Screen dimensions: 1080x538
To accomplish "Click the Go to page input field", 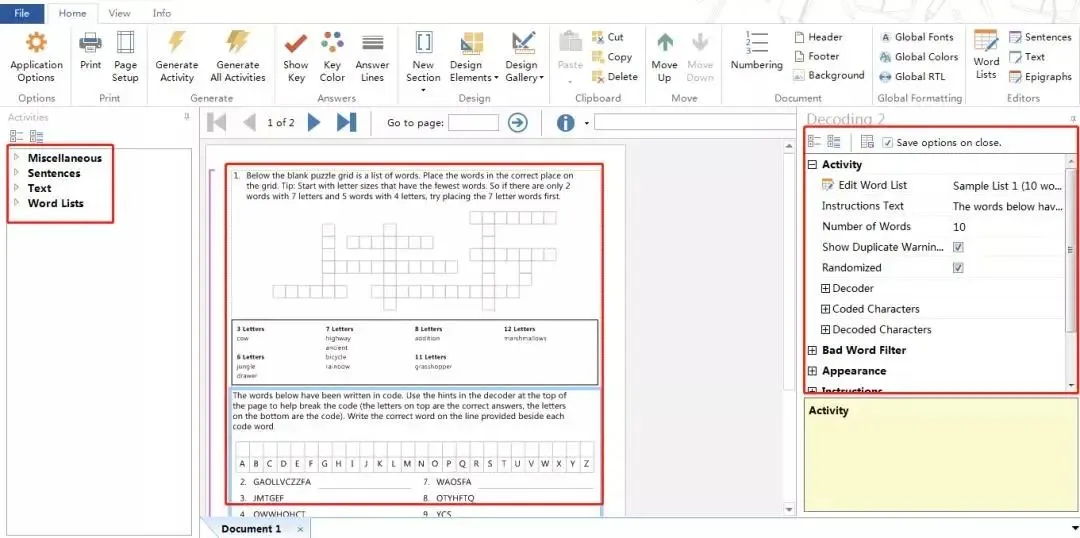I will (x=473, y=123).
